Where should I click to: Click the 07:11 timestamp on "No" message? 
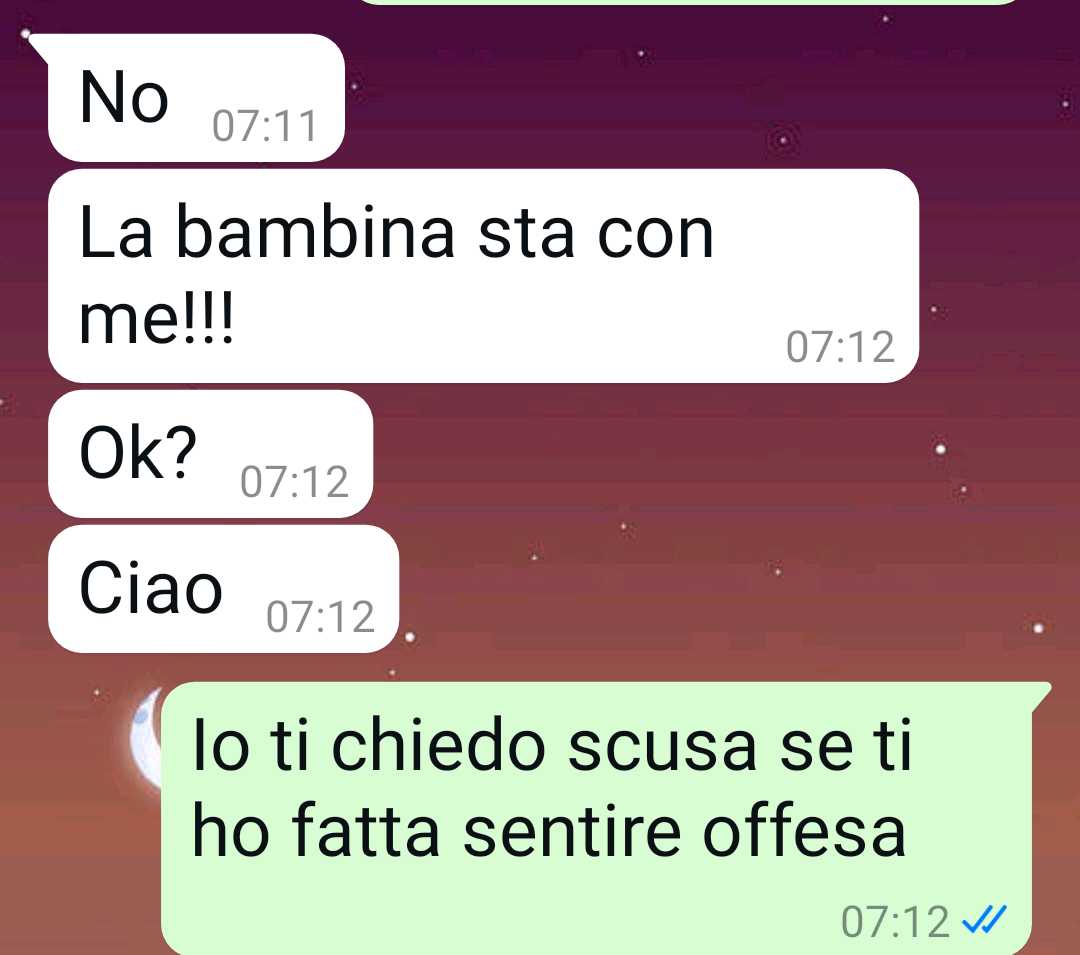264,126
